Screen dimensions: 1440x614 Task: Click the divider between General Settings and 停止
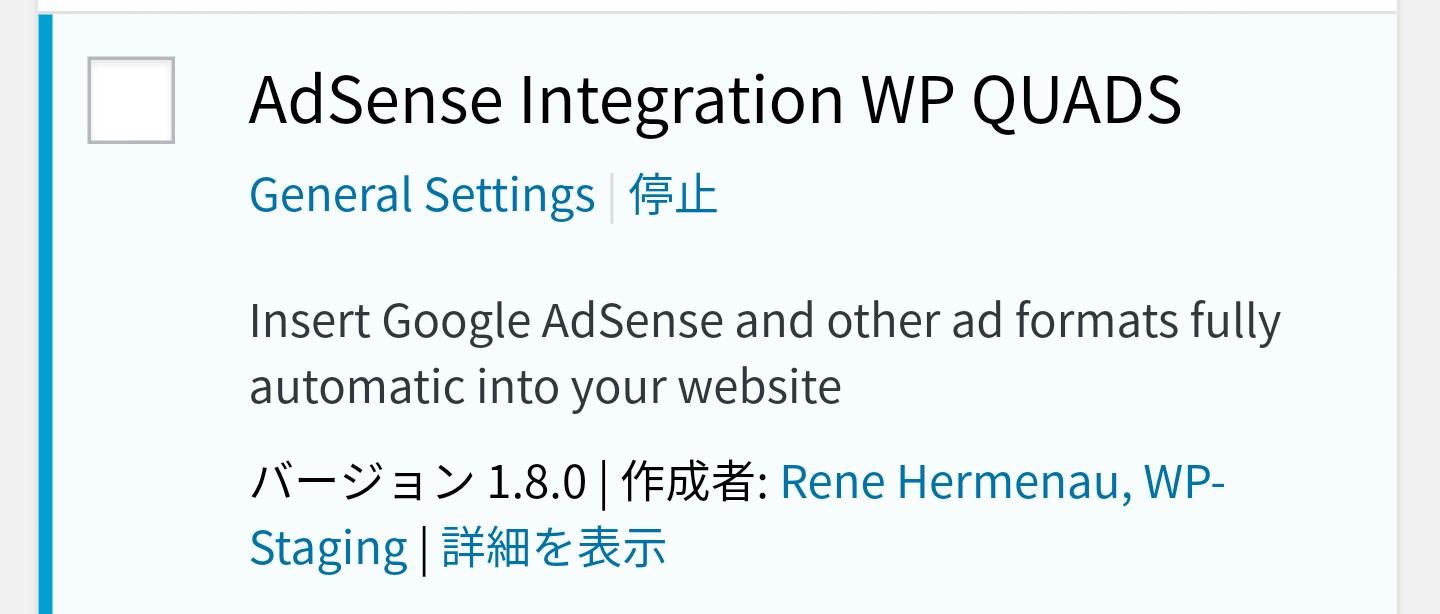(x=612, y=195)
